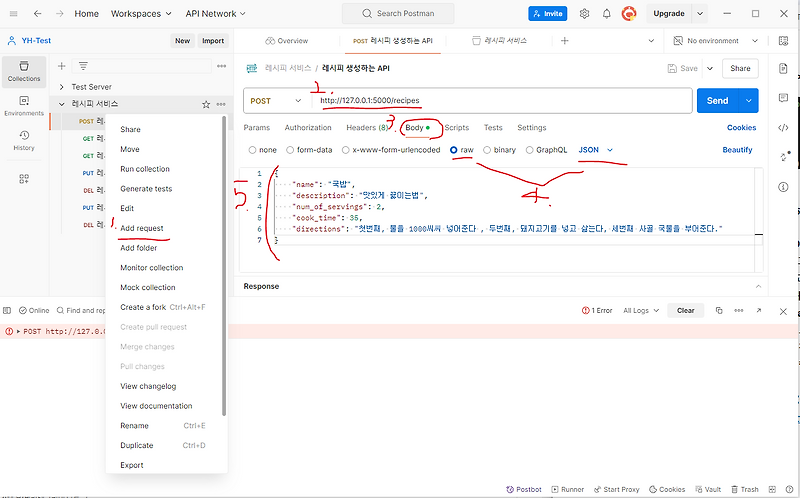Open the documentation icon in right sidebar
The height and width of the screenshot is (498, 800).
(x=783, y=68)
